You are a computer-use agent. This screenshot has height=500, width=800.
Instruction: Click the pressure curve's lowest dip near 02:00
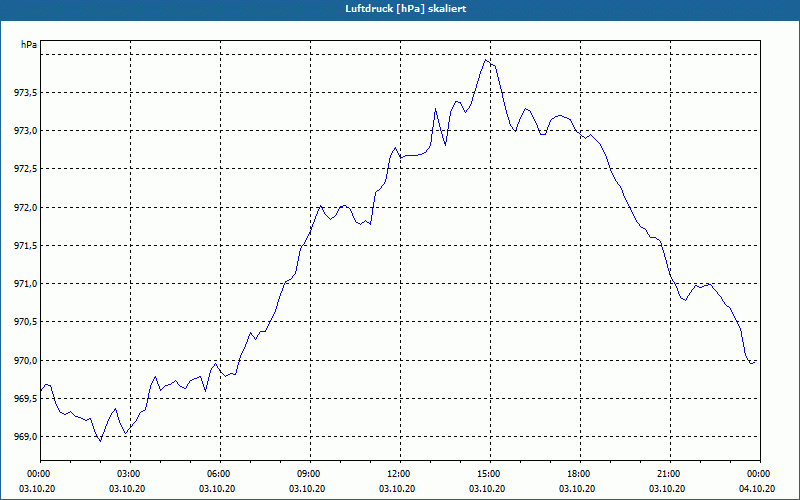pos(101,441)
